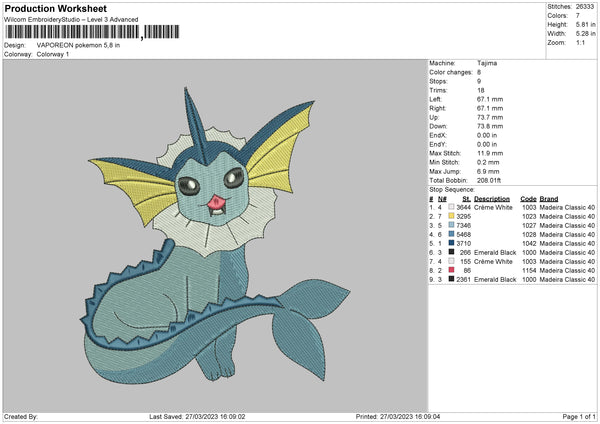Click the light blue swatch in row 3

(x=452, y=225)
